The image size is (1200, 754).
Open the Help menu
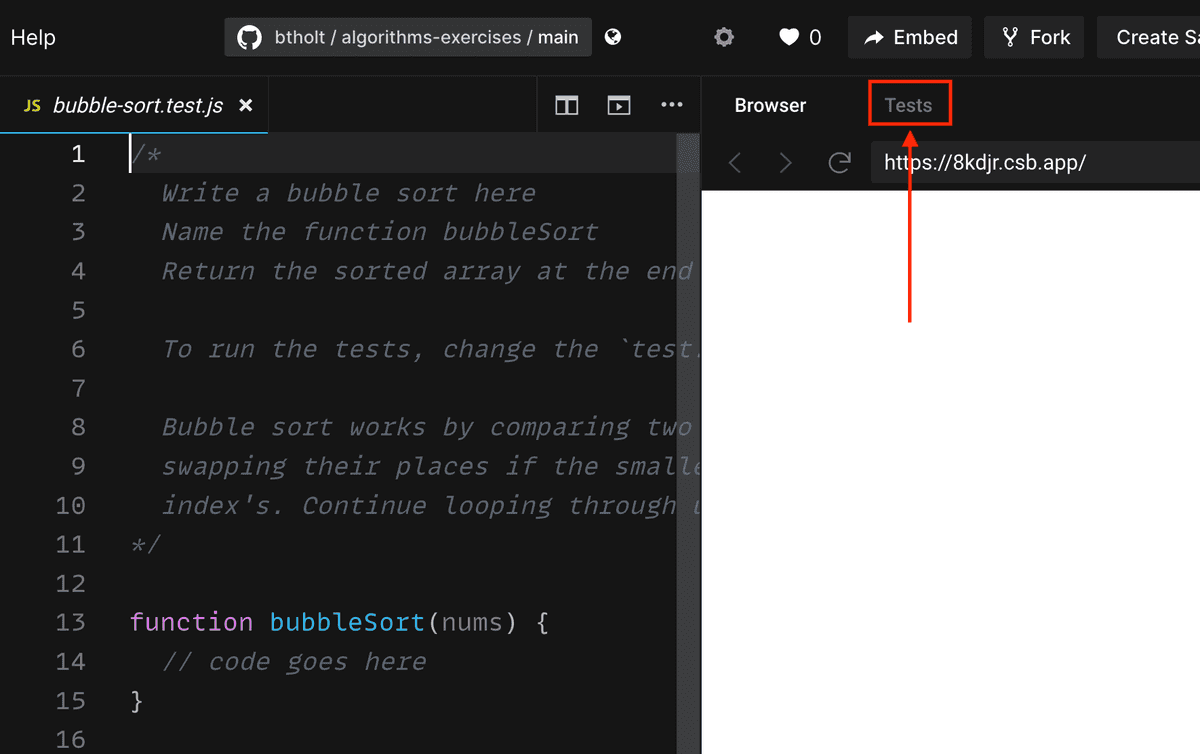tap(33, 38)
